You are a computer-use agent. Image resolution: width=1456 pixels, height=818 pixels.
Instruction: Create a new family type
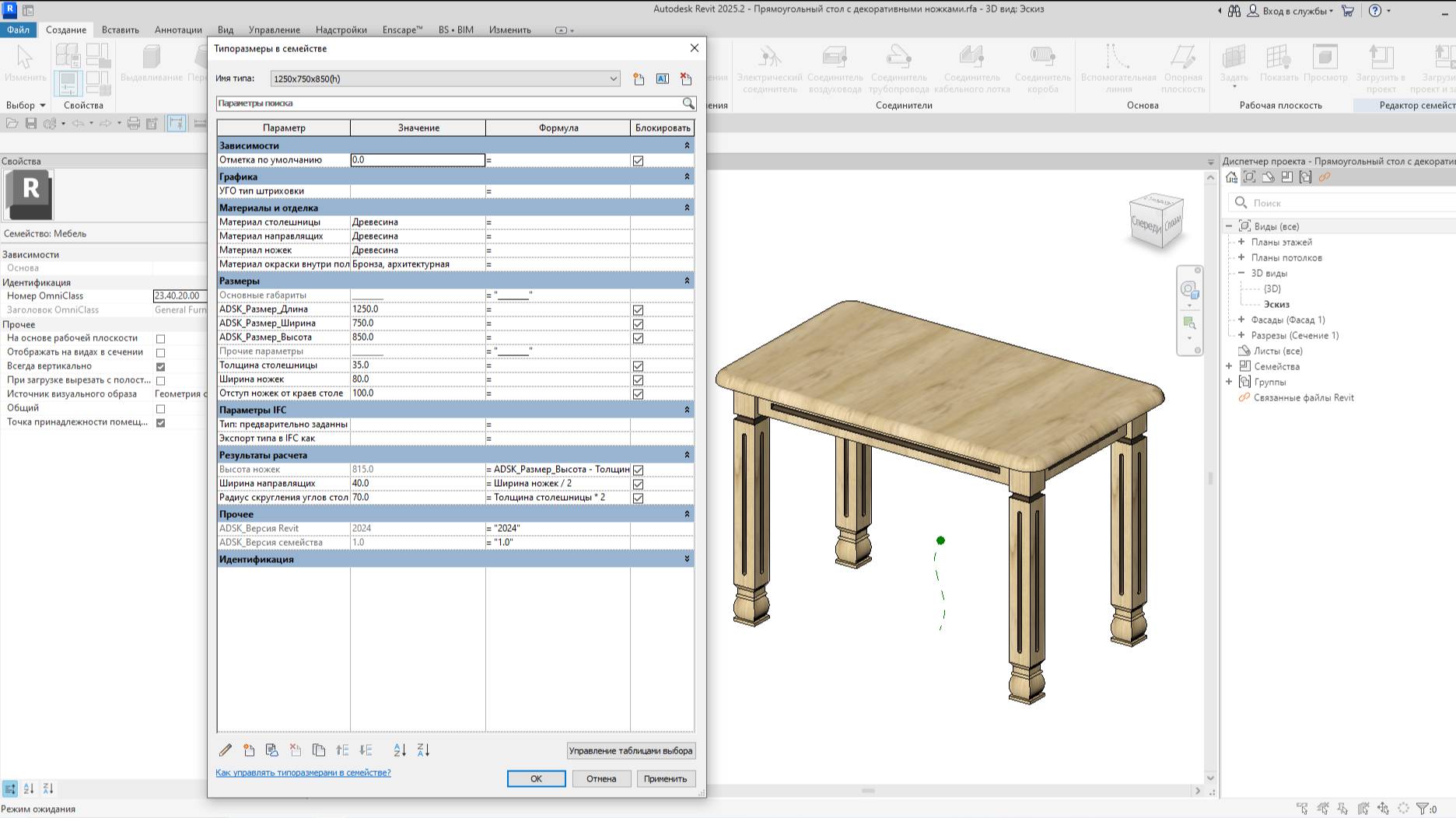[639, 78]
